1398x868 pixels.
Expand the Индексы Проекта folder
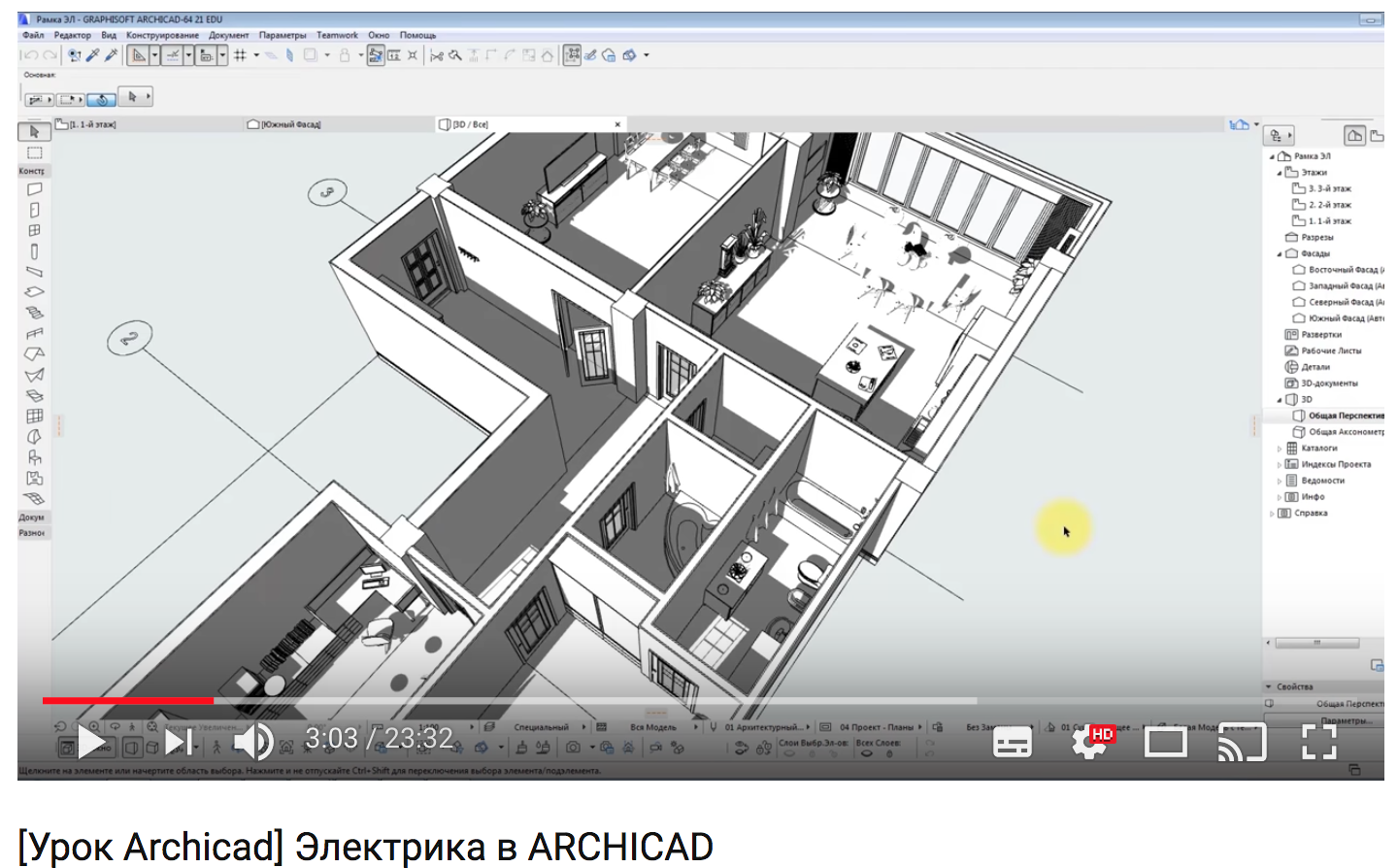[x=1280, y=464]
